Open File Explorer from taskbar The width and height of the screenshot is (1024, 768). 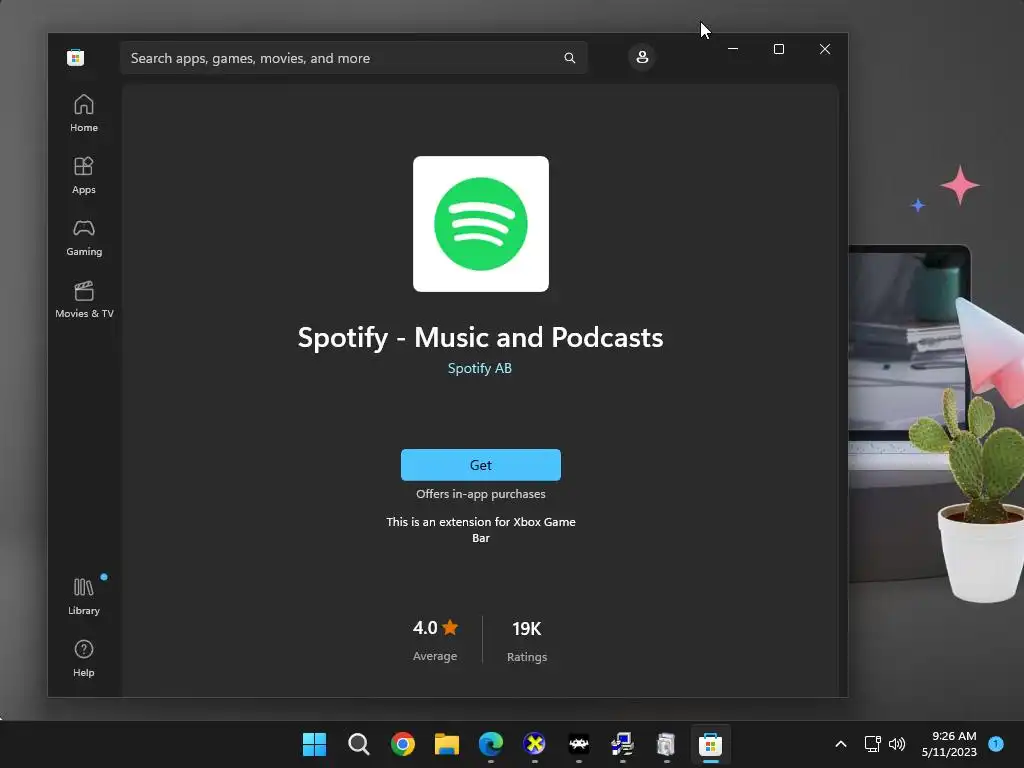pos(447,744)
